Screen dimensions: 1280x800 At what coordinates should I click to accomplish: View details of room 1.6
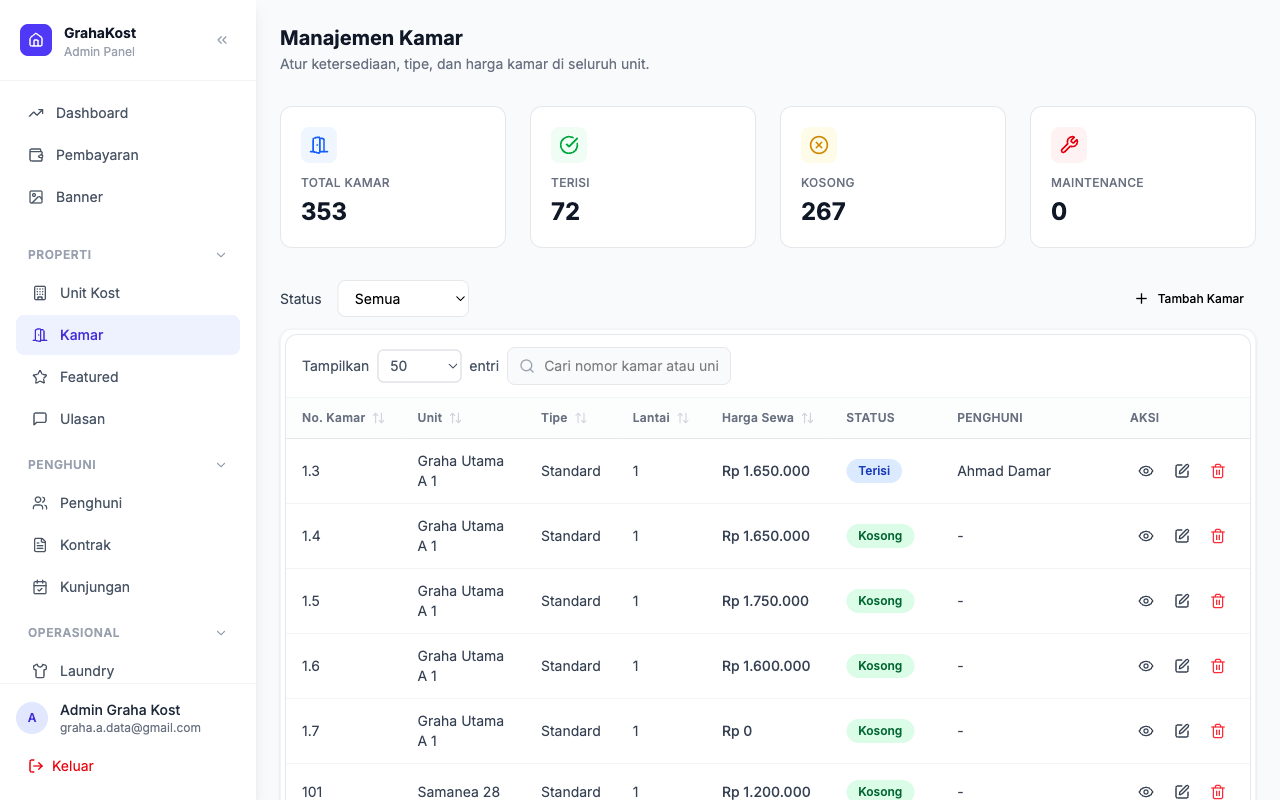coord(1146,666)
